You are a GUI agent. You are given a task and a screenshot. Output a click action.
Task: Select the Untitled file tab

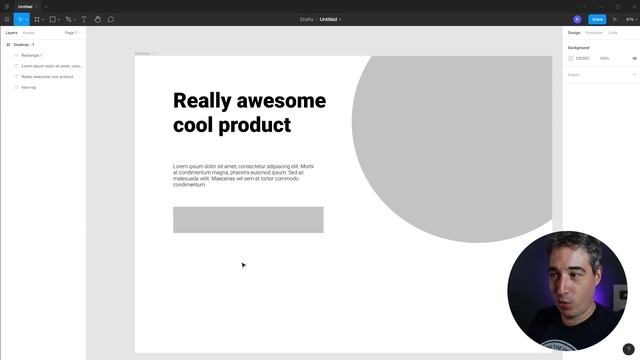pos(25,7)
